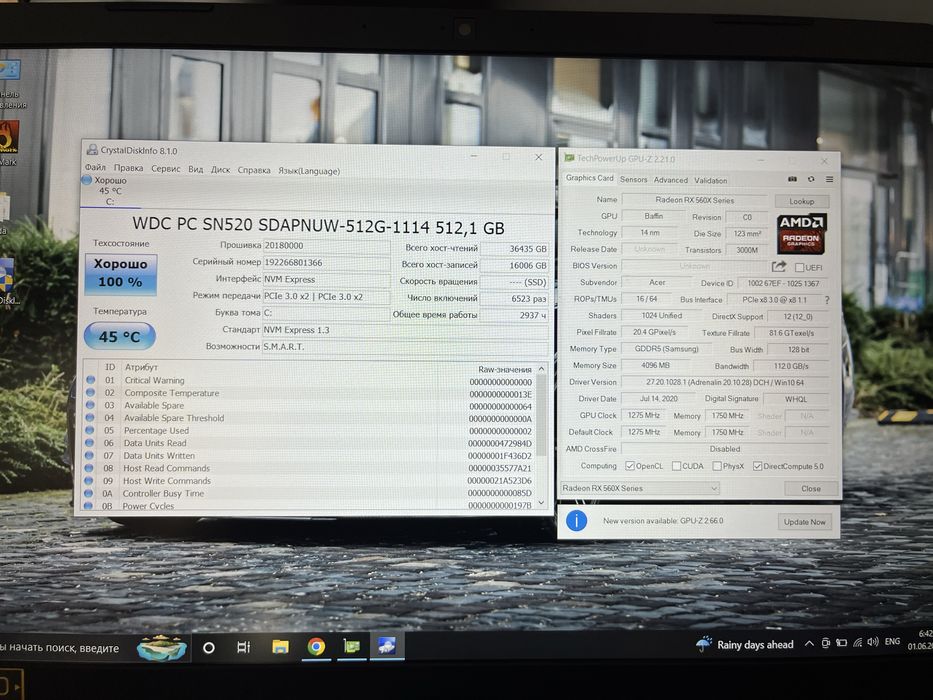Take a GPU-Z screenshot with camera icon
The image size is (933, 700).
792,179
